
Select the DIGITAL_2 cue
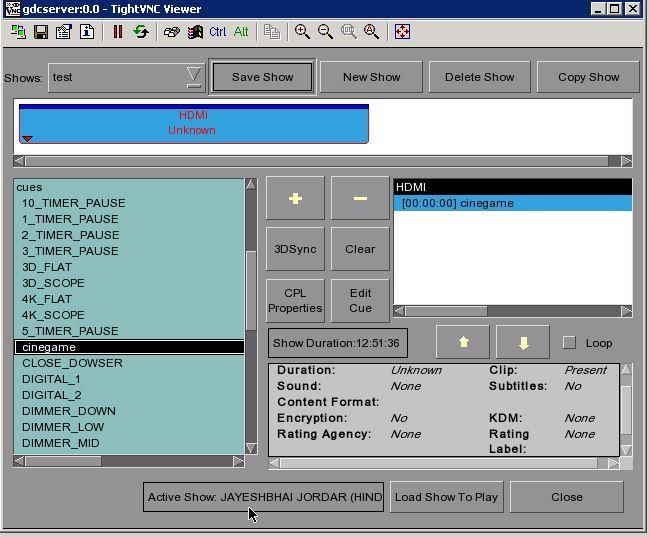[129, 395]
